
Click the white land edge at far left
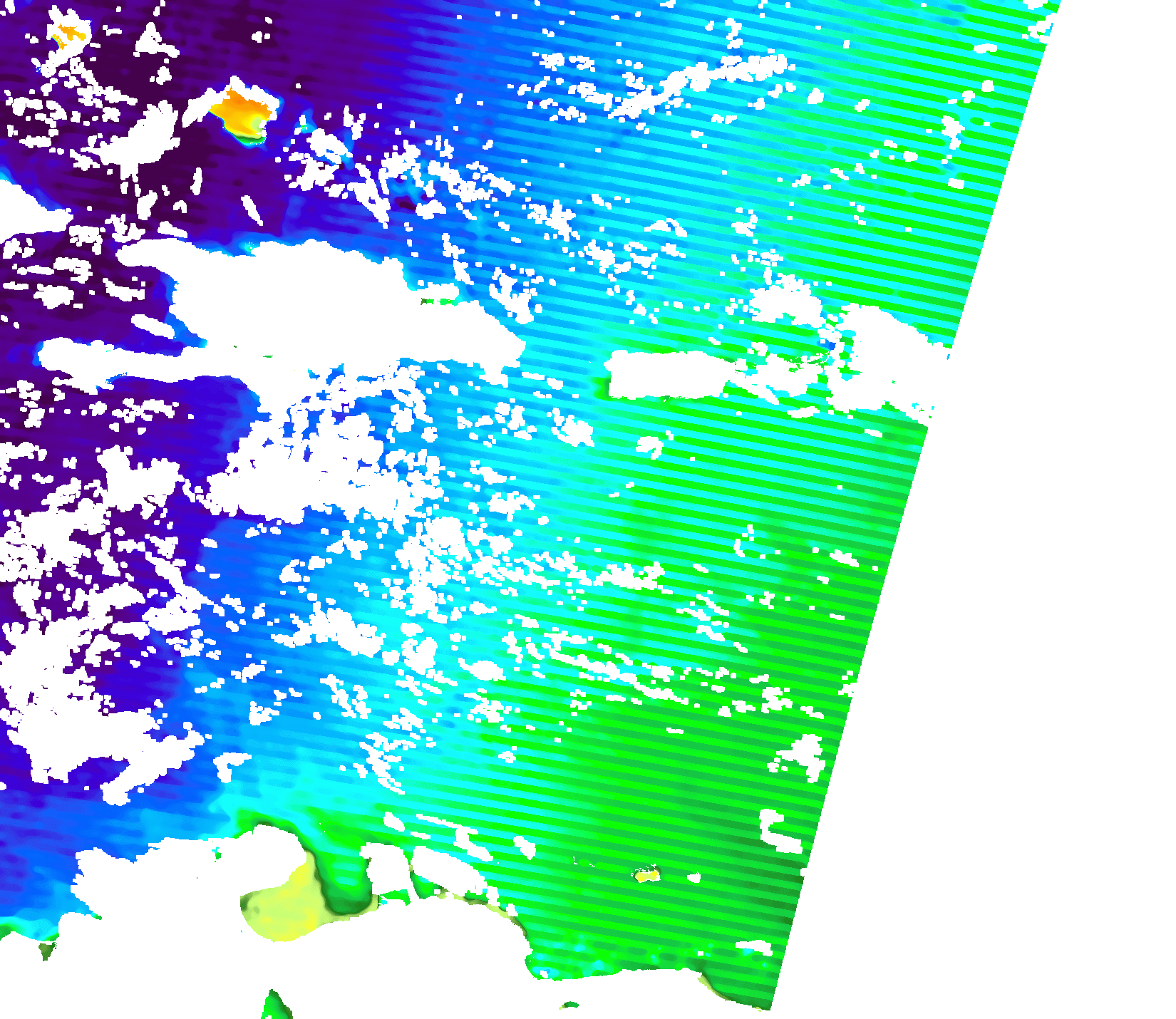pyautogui.click(x=21, y=207)
